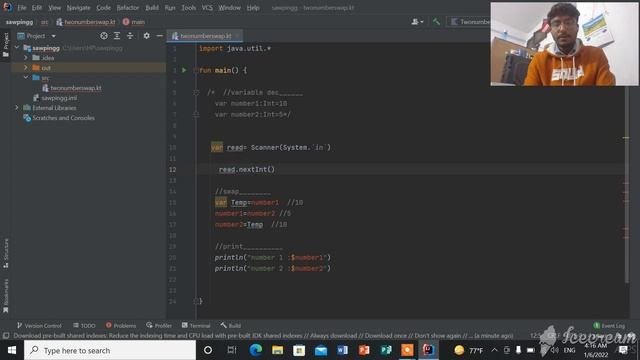Screen dimensions: 640x360
Task: Open Mail app from taskbar
Action: pyautogui.click(x=321, y=350)
